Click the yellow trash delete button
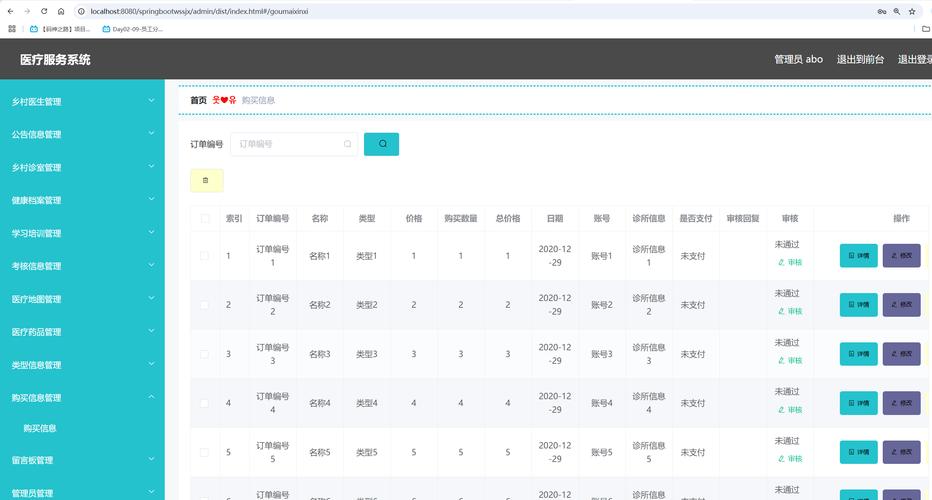This screenshot has height=500, width=932. click(206, 181)
